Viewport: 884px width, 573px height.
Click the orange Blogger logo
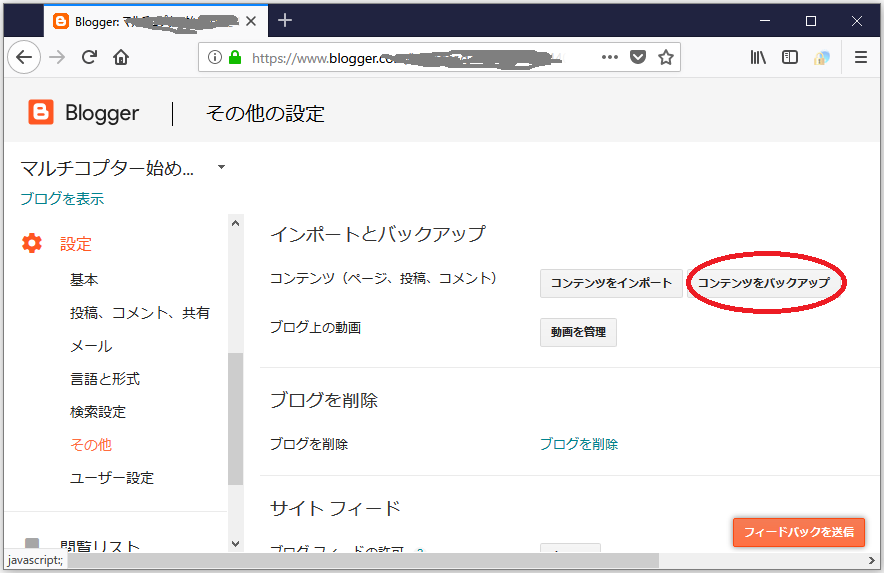coord(41,113)
